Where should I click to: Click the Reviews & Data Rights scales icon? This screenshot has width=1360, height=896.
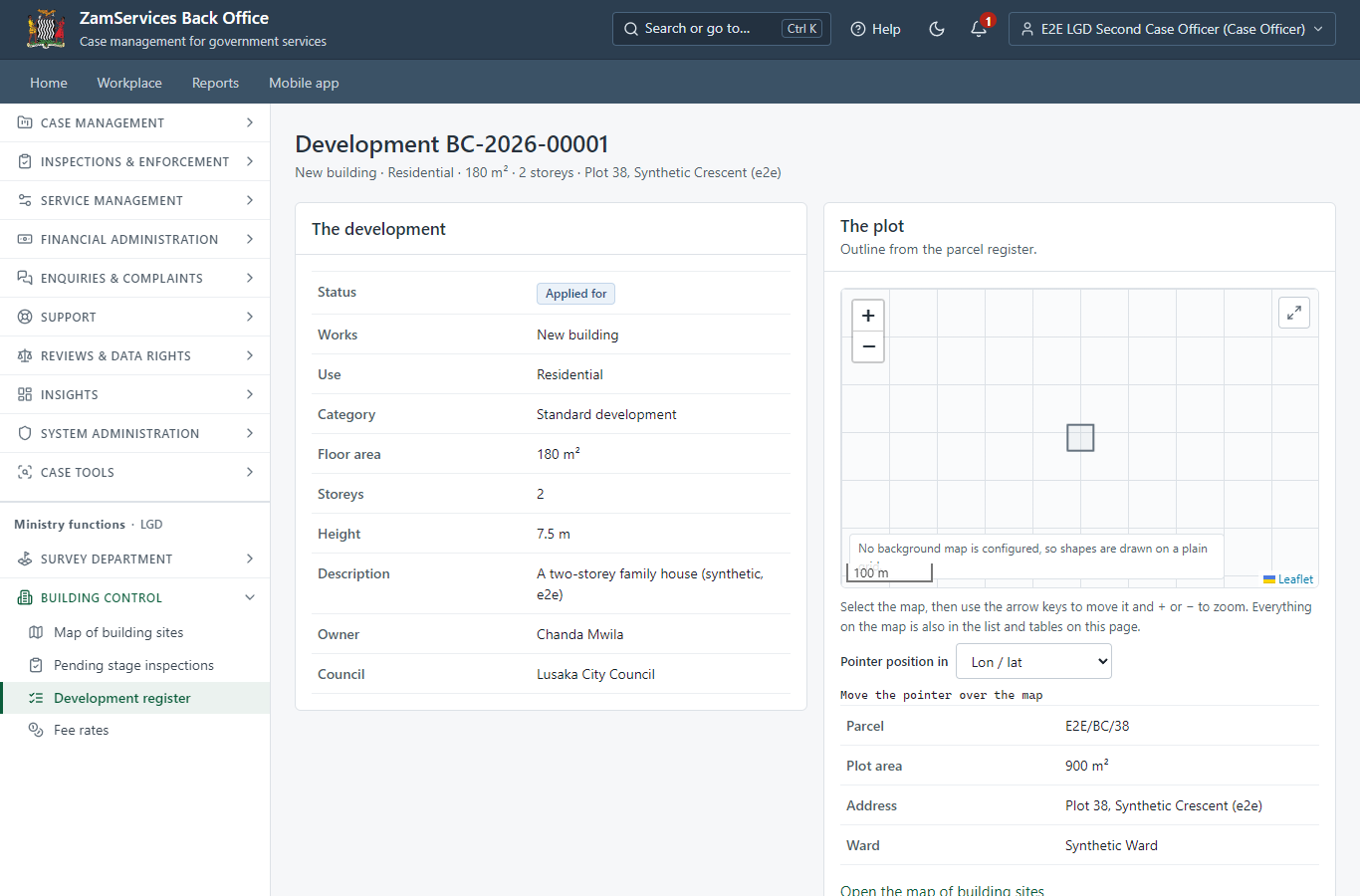25,355
